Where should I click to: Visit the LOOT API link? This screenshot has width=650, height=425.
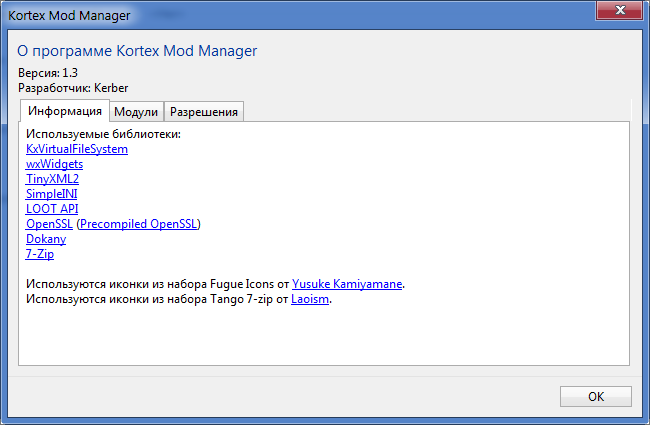[52, 209]
